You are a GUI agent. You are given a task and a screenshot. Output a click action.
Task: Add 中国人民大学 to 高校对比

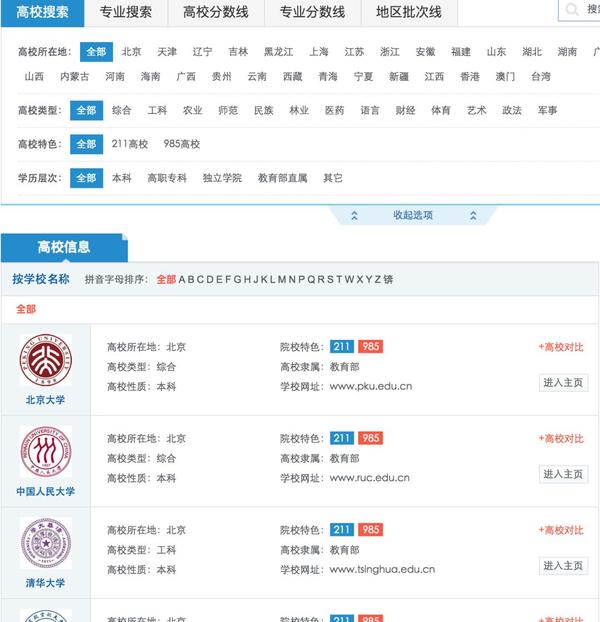pyautogui.click(x=561, y=439)
